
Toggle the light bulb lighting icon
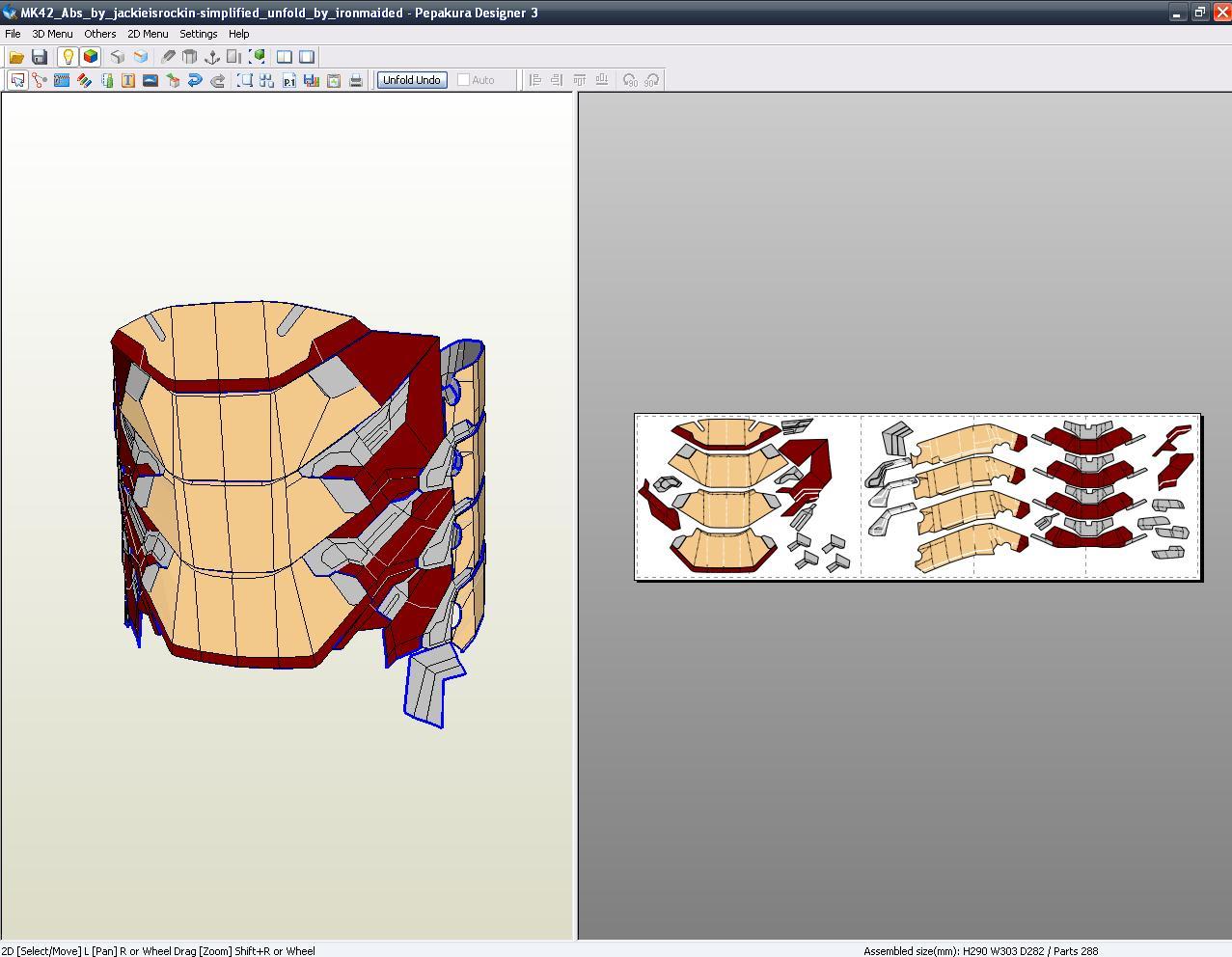pos(68,57)
